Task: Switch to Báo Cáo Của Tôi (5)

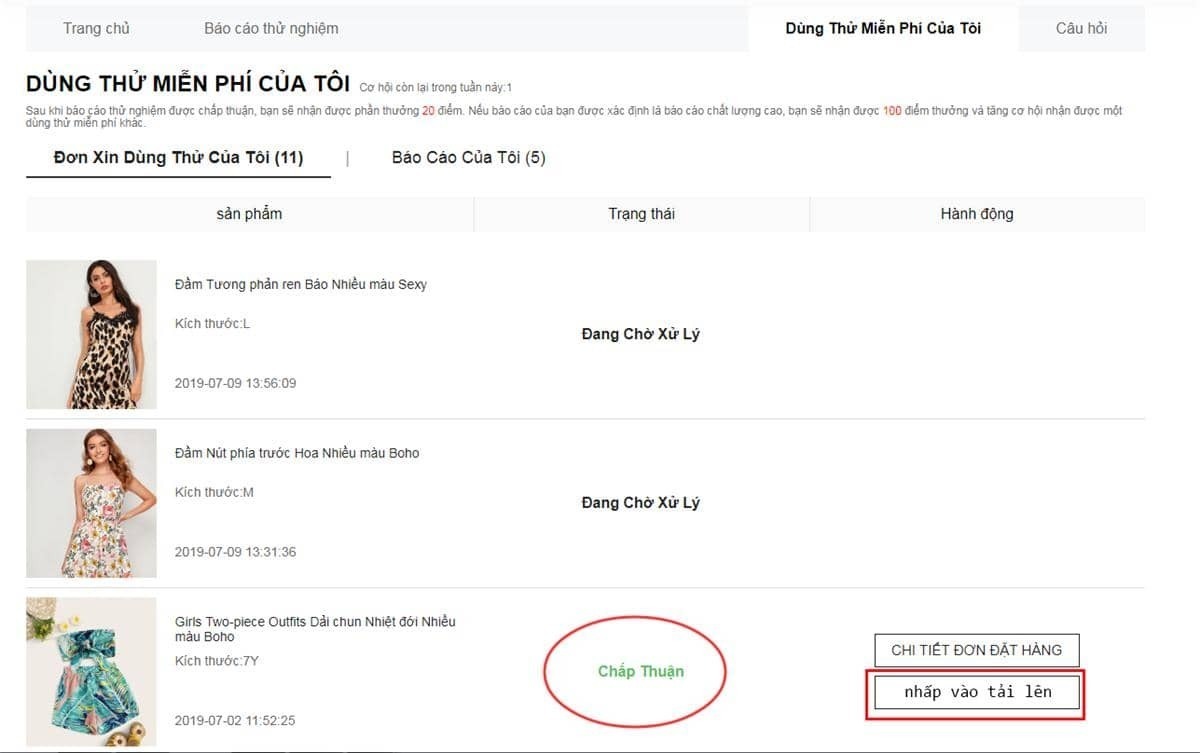Action: click(468, 157)
